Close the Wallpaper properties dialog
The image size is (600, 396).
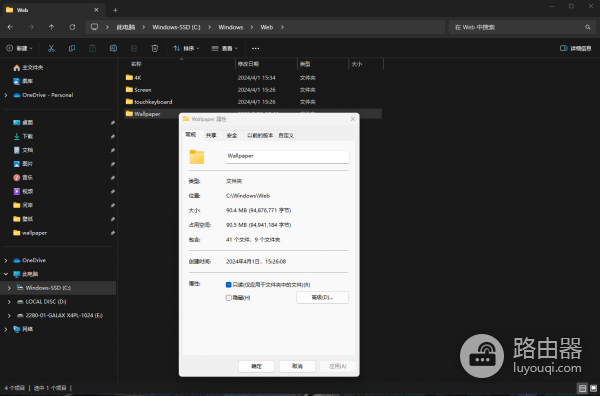pyautogui.click(x=353, y=119)
